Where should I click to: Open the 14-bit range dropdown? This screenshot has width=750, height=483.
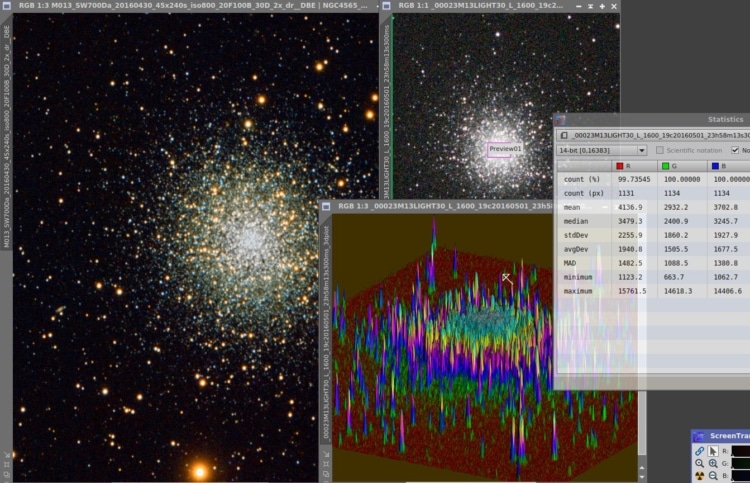602,150
